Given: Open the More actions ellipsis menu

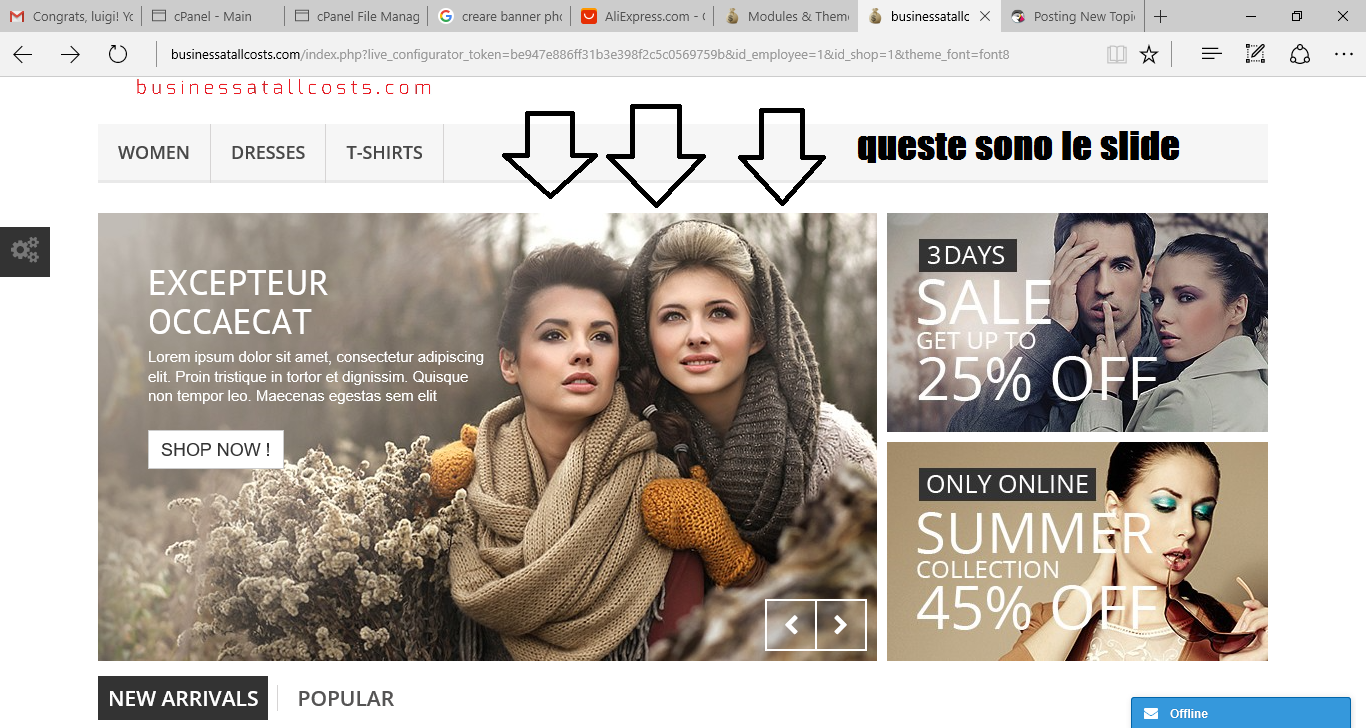Looking at the screenshot, I should point(1344,54).
